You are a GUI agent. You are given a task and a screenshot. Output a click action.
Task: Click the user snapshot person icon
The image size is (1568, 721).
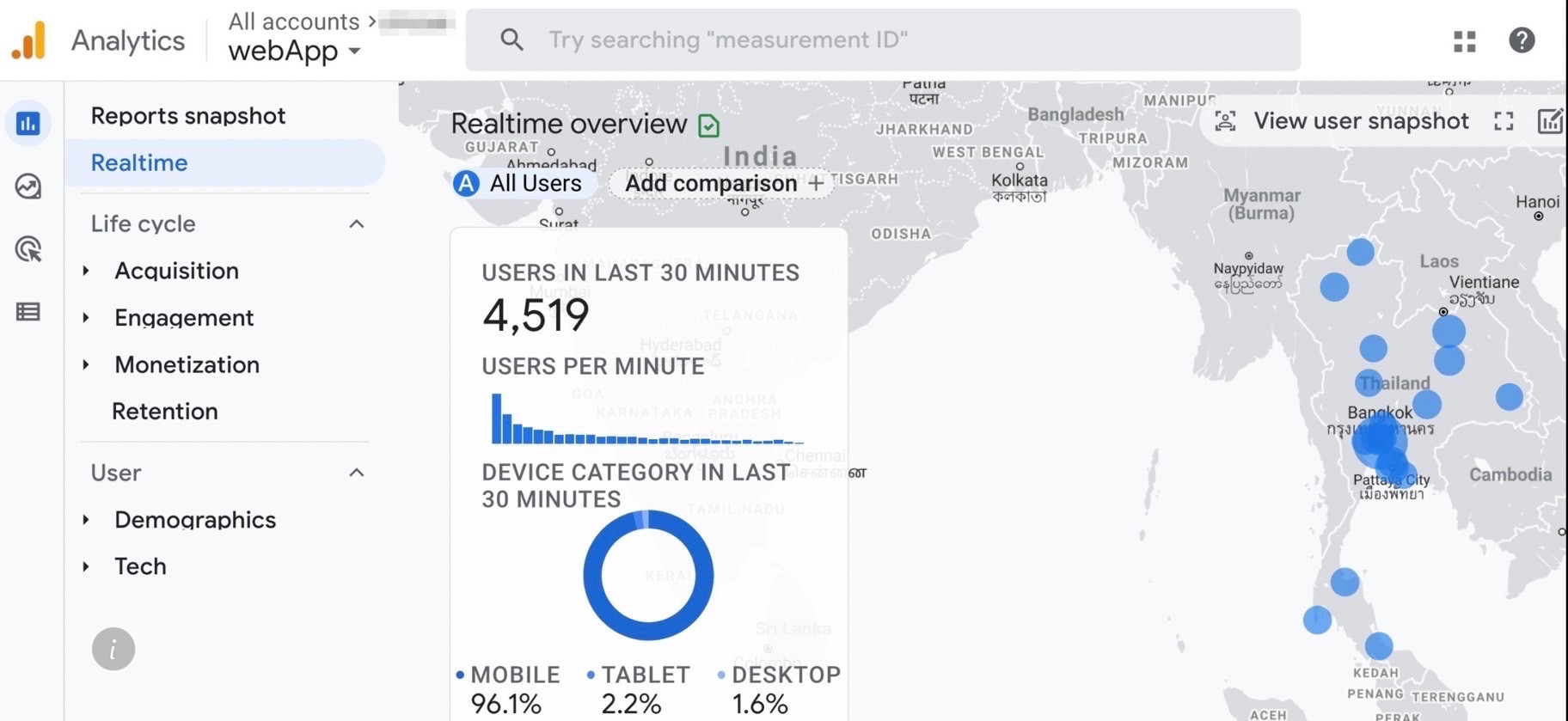pyautogui.click(x=1225, y=121)
